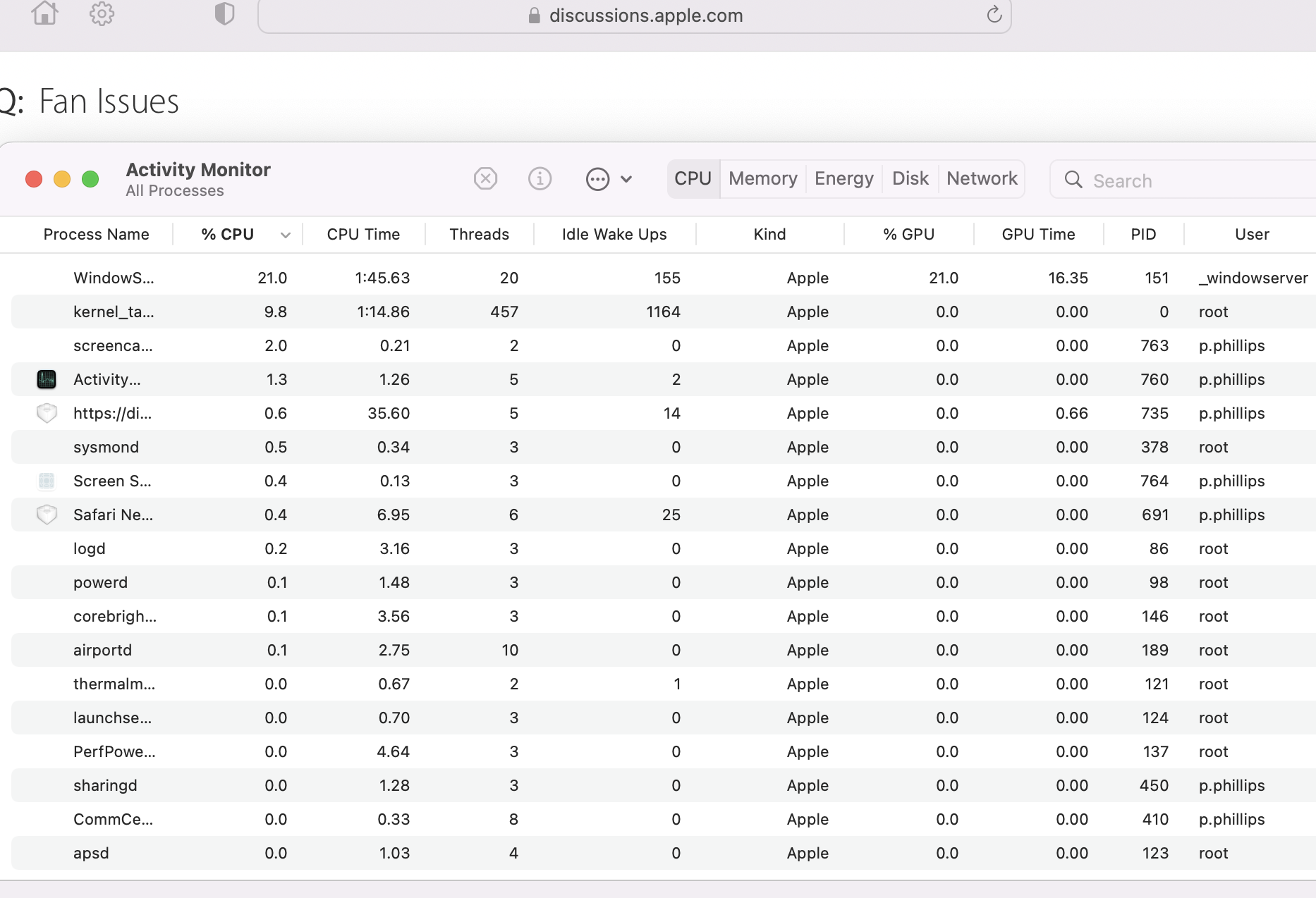Click the 1164 idle wake ups value
Screen dimensions: 1316x898
[x=663, y=312]
